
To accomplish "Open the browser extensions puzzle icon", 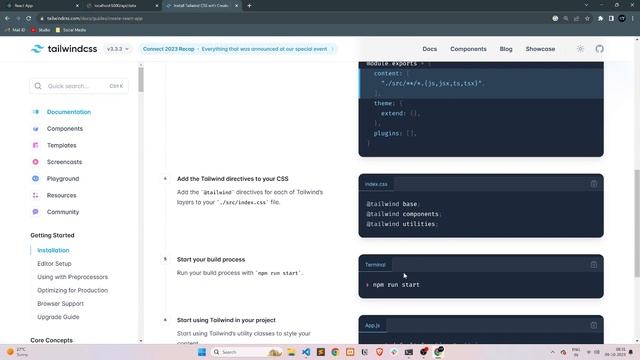I will [600, 18].
